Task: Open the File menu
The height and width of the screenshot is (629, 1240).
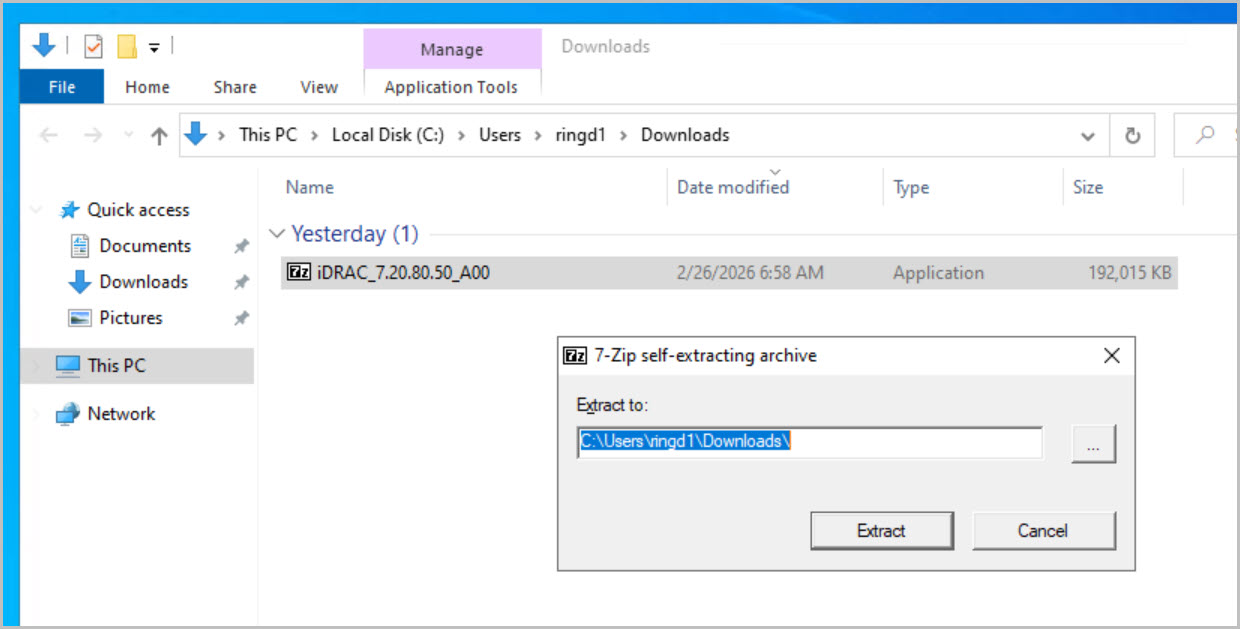Action: pos(62,87)
